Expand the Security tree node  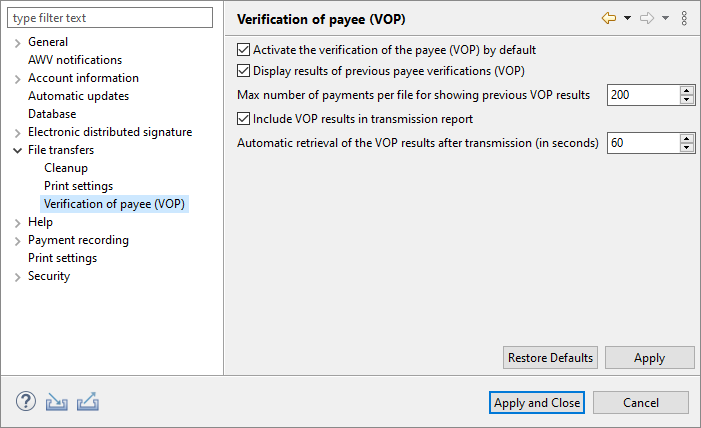[x=17, y=277]
